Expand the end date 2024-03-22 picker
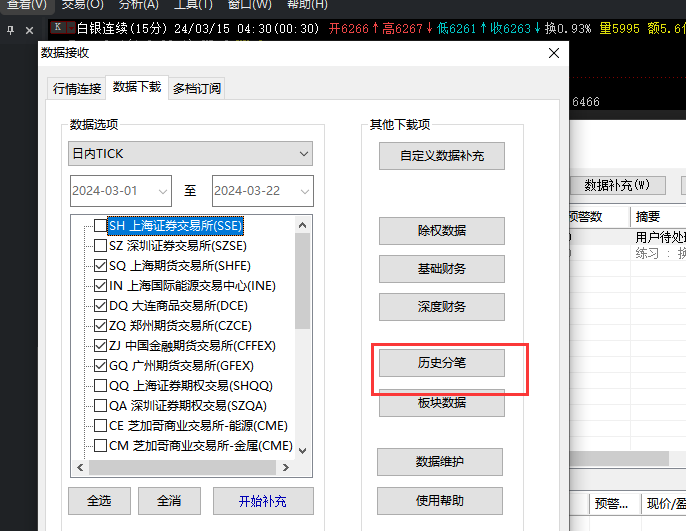Screen dimensions: 686x531 point(303,191)
